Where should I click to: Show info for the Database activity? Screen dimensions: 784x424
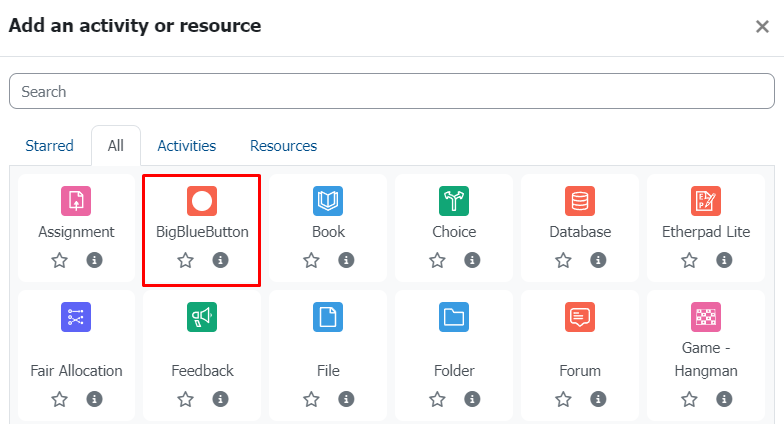[x=598, y=260]
